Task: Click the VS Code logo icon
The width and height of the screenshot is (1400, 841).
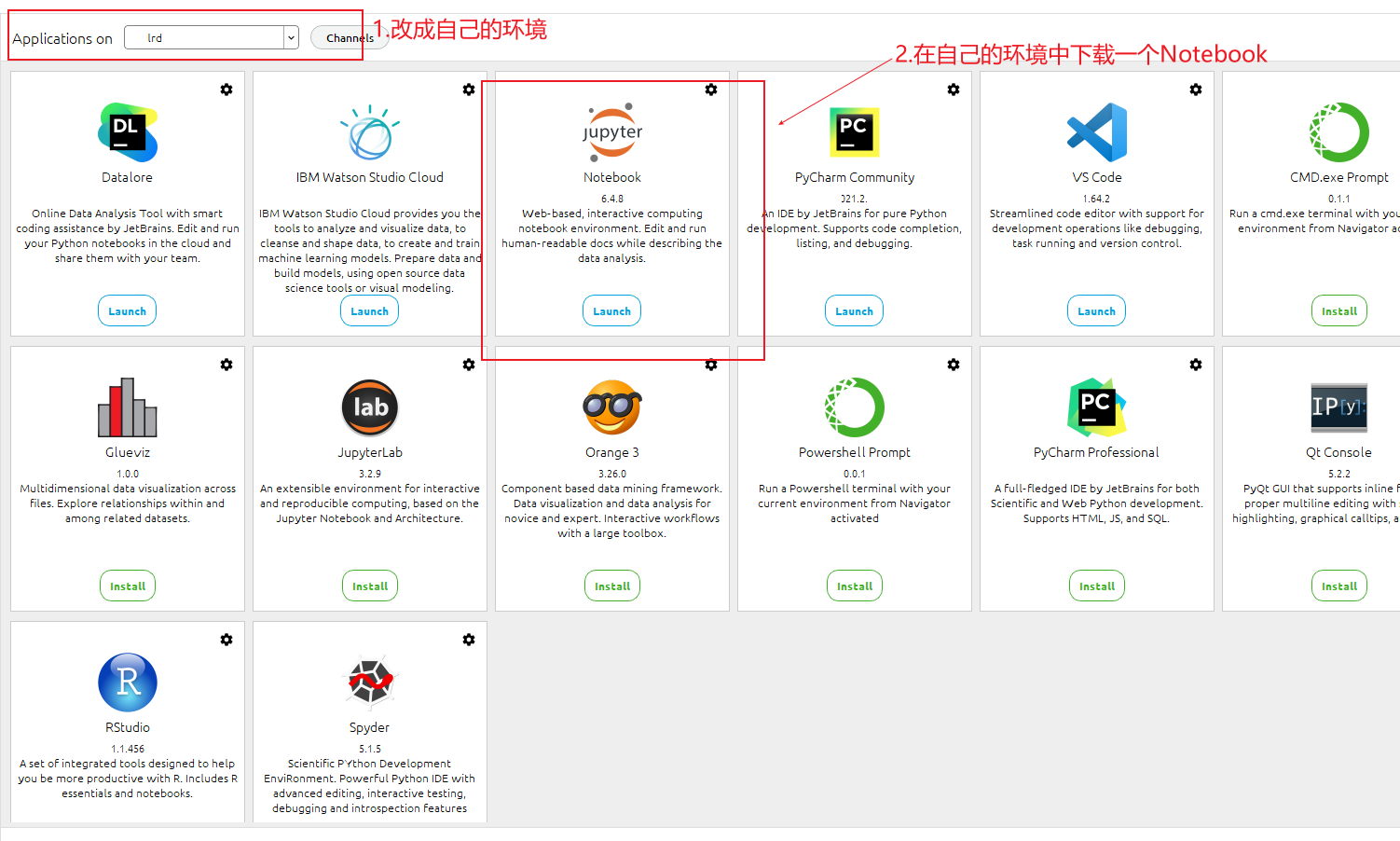Action: pyautogui.click(x=1097, y=132)
